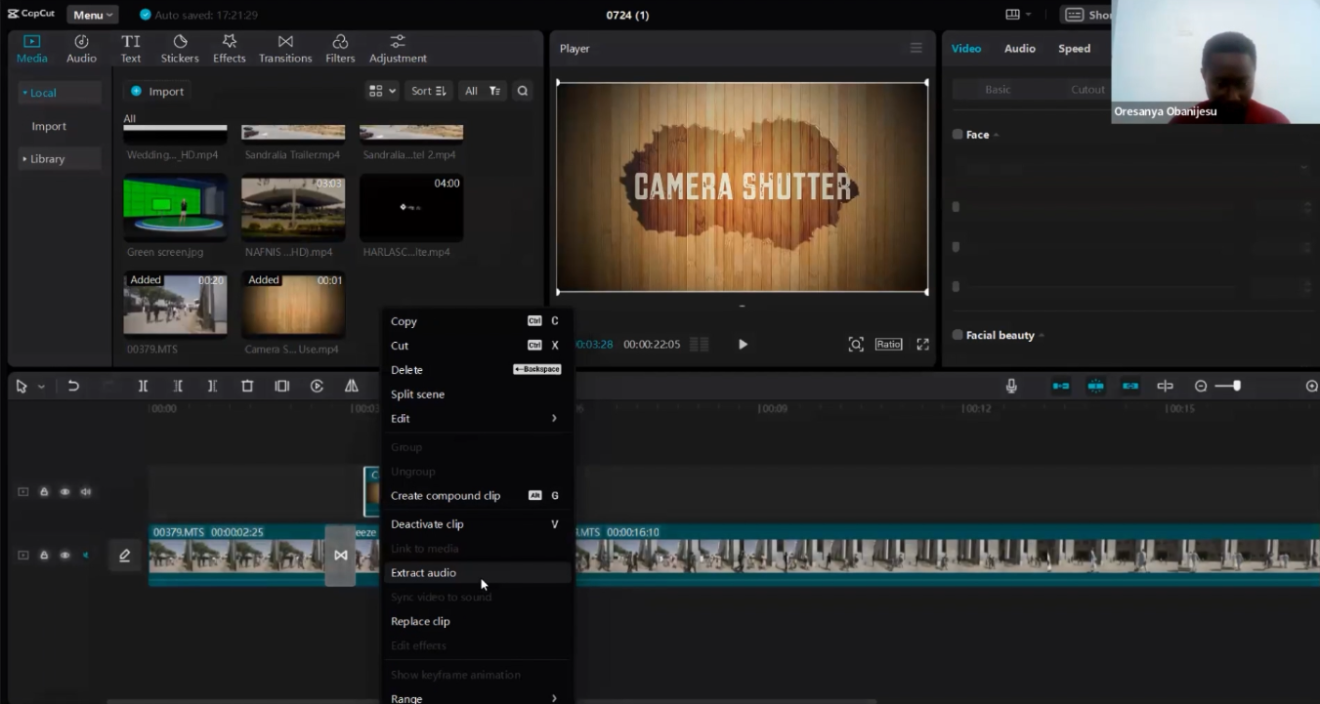Collapse the Local section
Image resolution: width=1320 pixels, height=704 pixels.
tap(60, 93)
